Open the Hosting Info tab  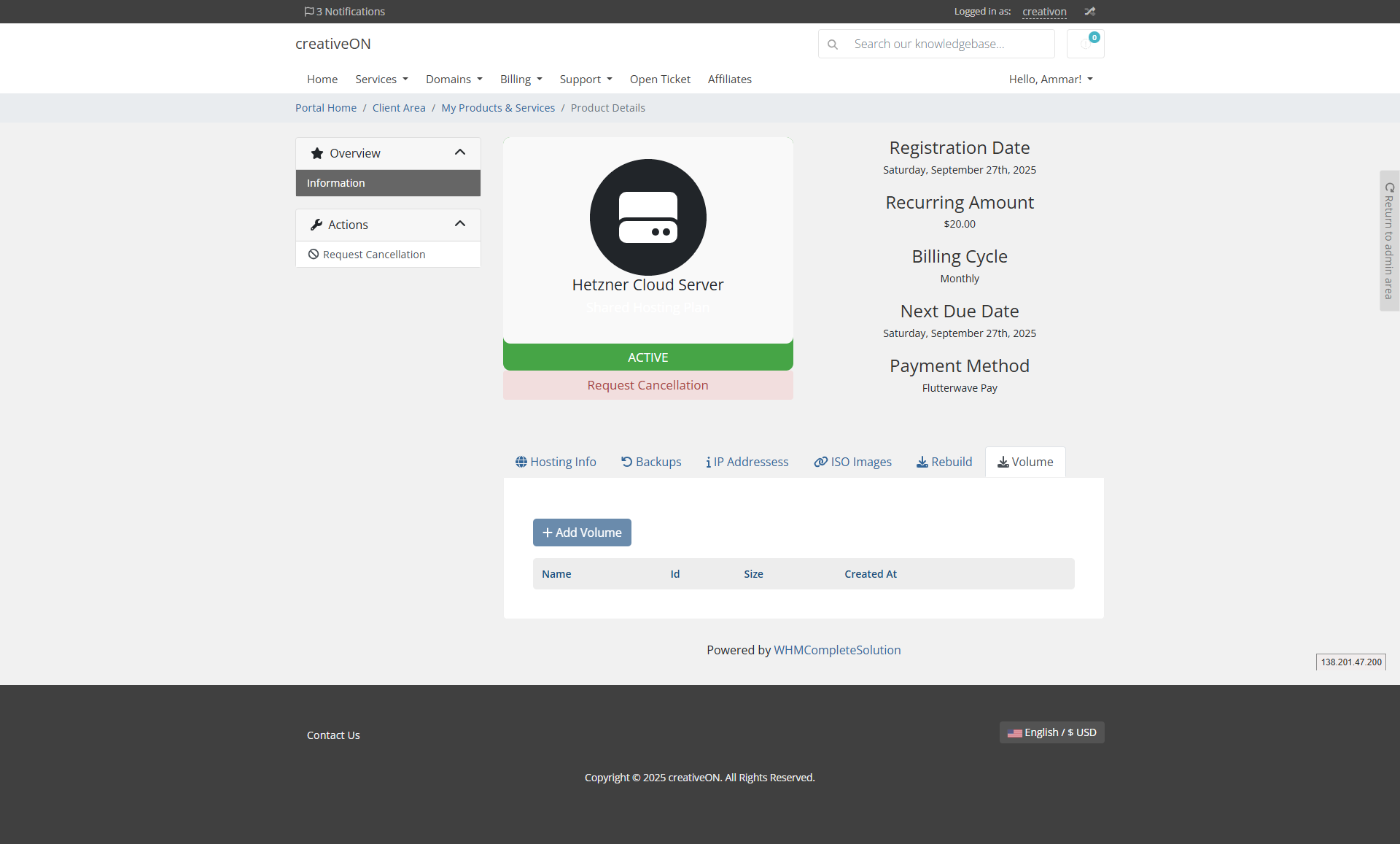556,462
